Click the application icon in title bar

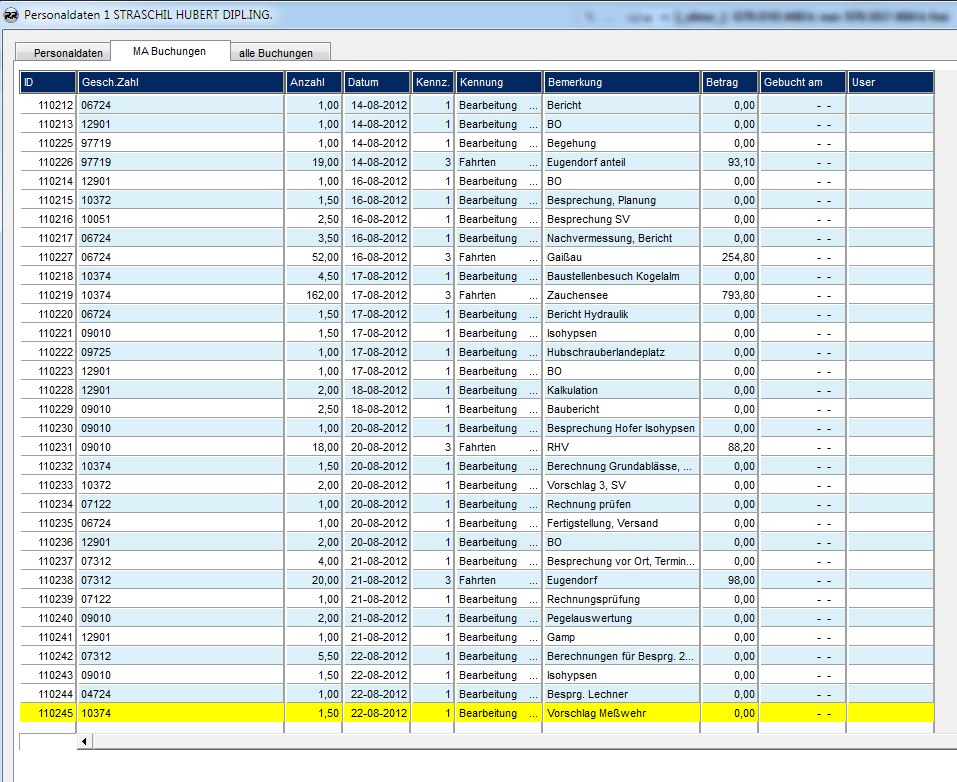point(11,15)
